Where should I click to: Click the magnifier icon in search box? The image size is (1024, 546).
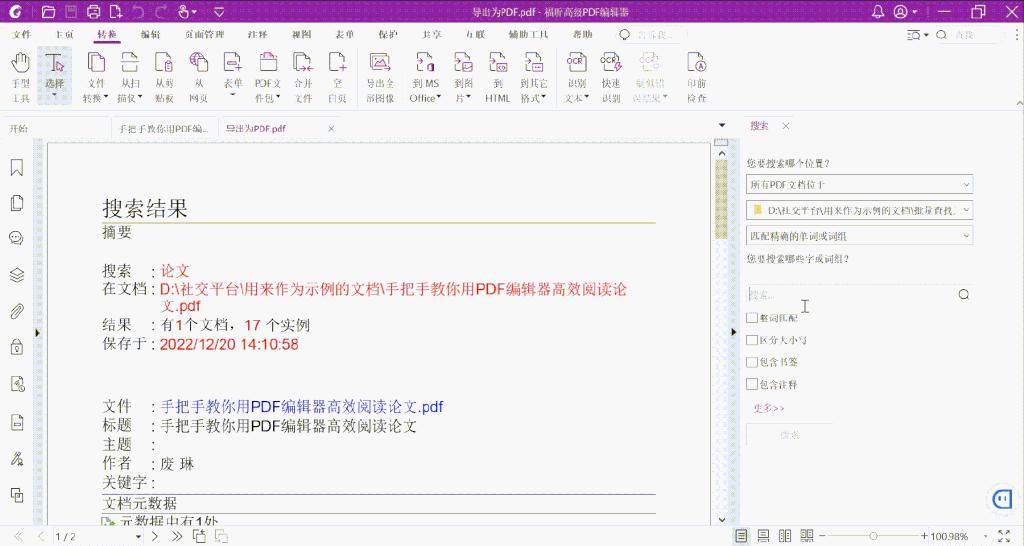963,295
